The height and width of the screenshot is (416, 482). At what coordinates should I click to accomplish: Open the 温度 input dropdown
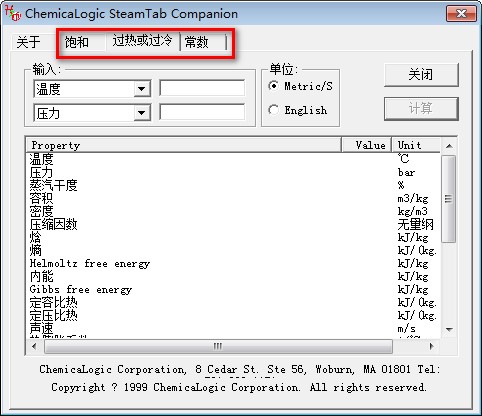(x=142, y=89)
